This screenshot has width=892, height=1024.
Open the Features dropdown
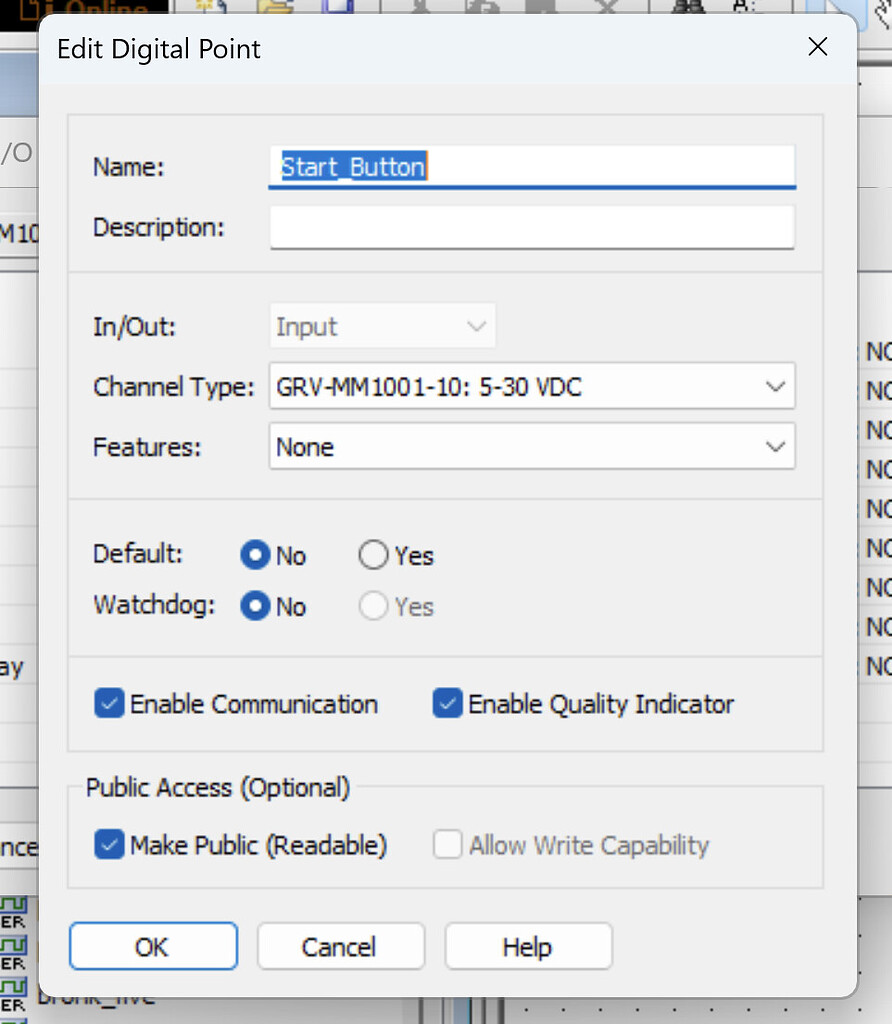click(x=776, y=447)
